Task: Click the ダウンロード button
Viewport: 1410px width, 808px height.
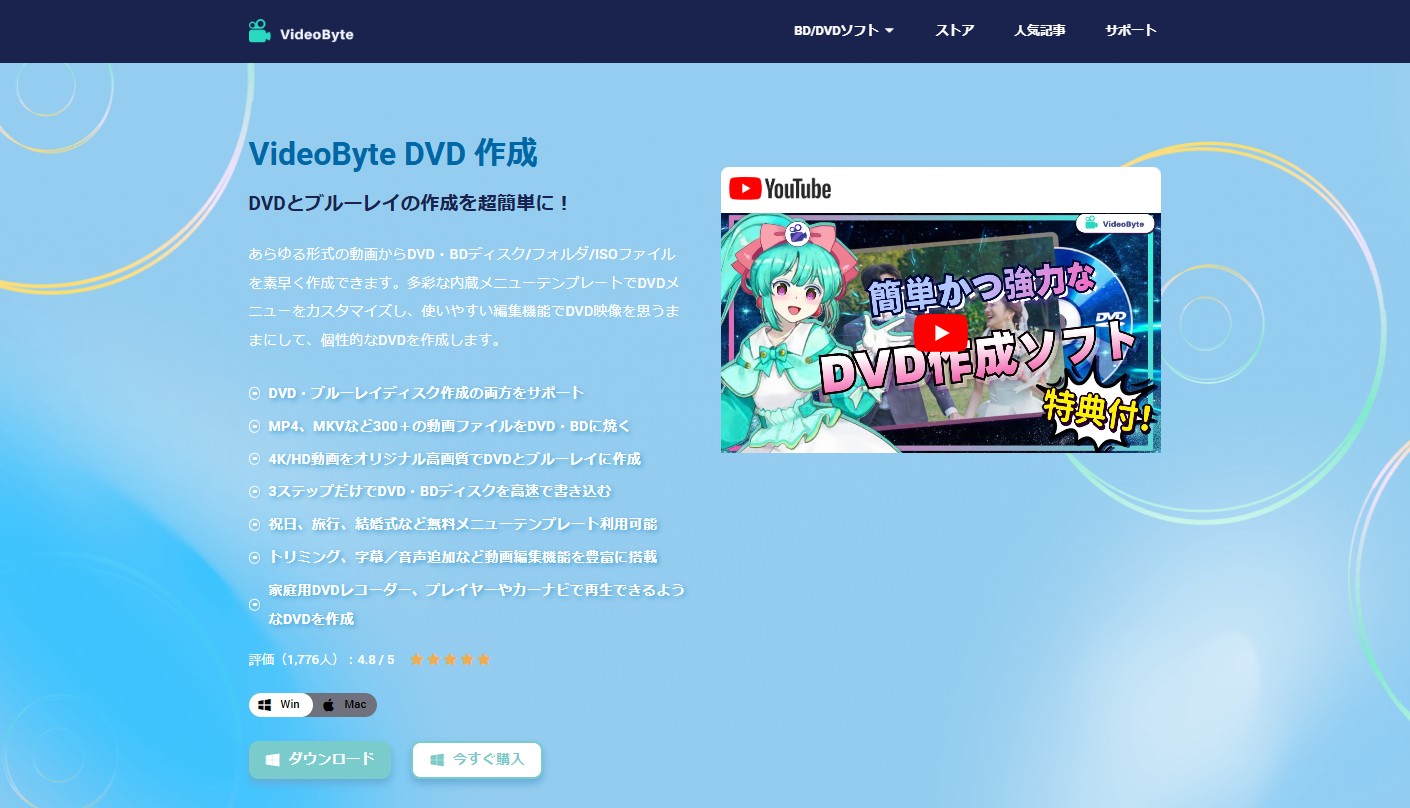Action: coord(320,760)
